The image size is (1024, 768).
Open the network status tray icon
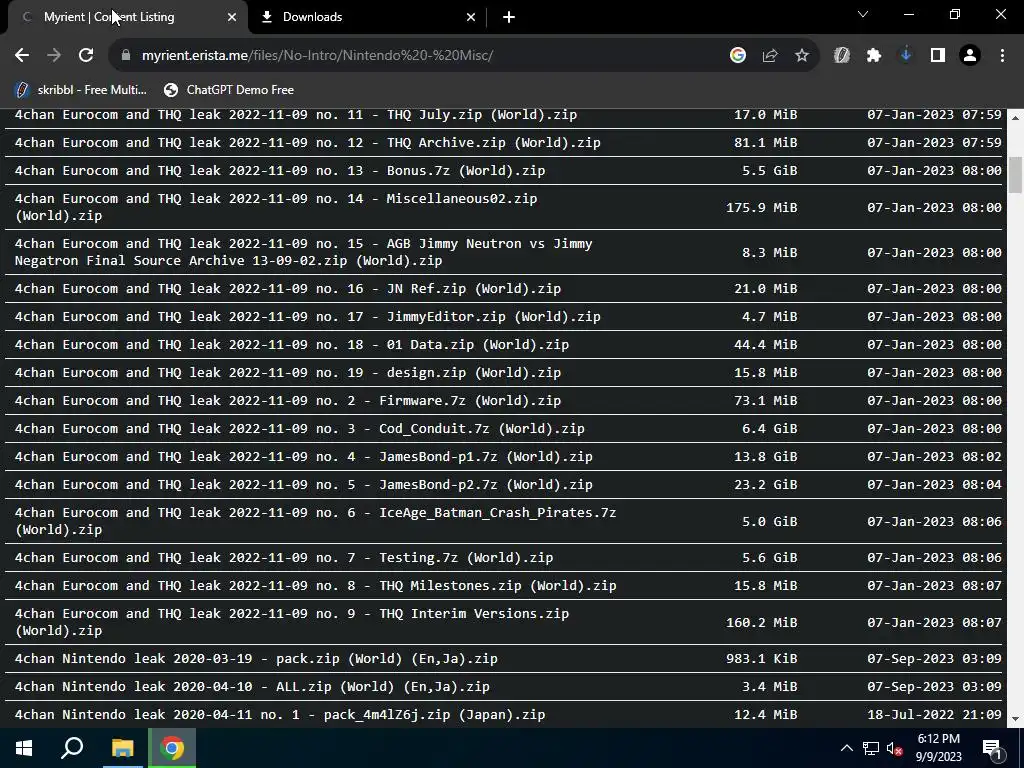[x=871, y=748]
